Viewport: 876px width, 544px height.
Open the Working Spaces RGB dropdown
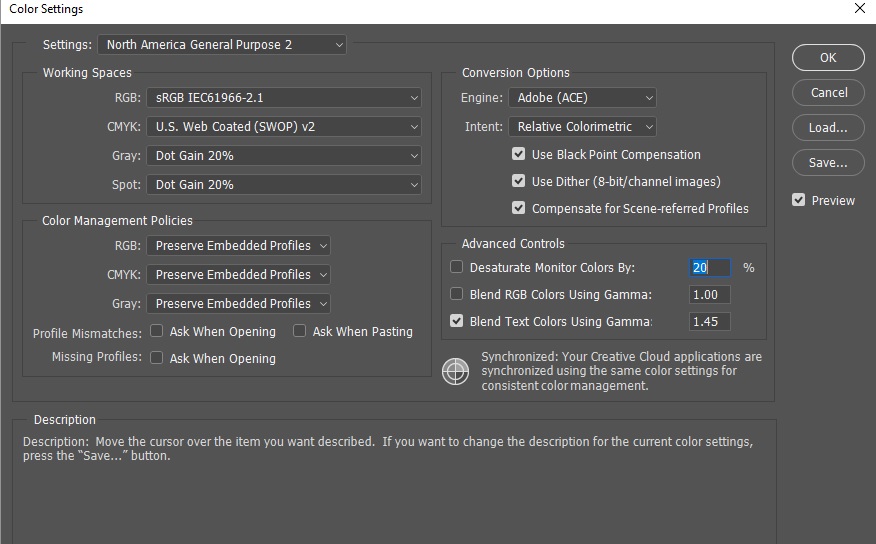[x=284, y=98]
